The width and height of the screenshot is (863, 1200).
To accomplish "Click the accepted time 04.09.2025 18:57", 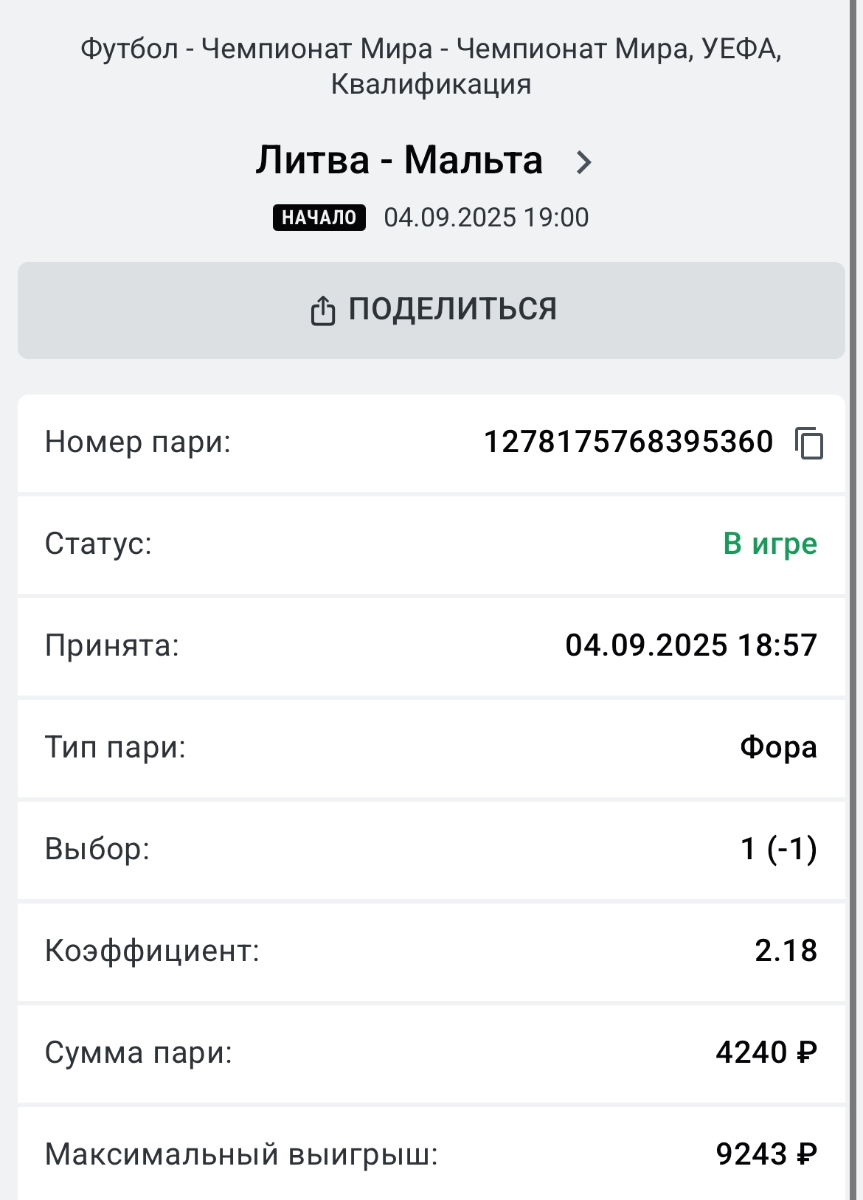I will click(691, 645).
